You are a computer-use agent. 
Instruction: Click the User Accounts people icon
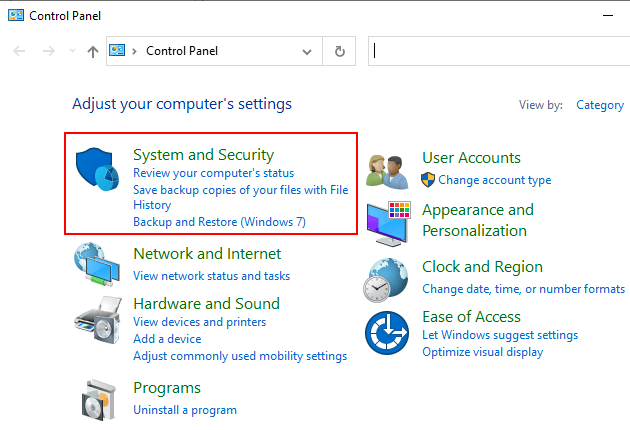pyautogui.click(x=387, y=172)
